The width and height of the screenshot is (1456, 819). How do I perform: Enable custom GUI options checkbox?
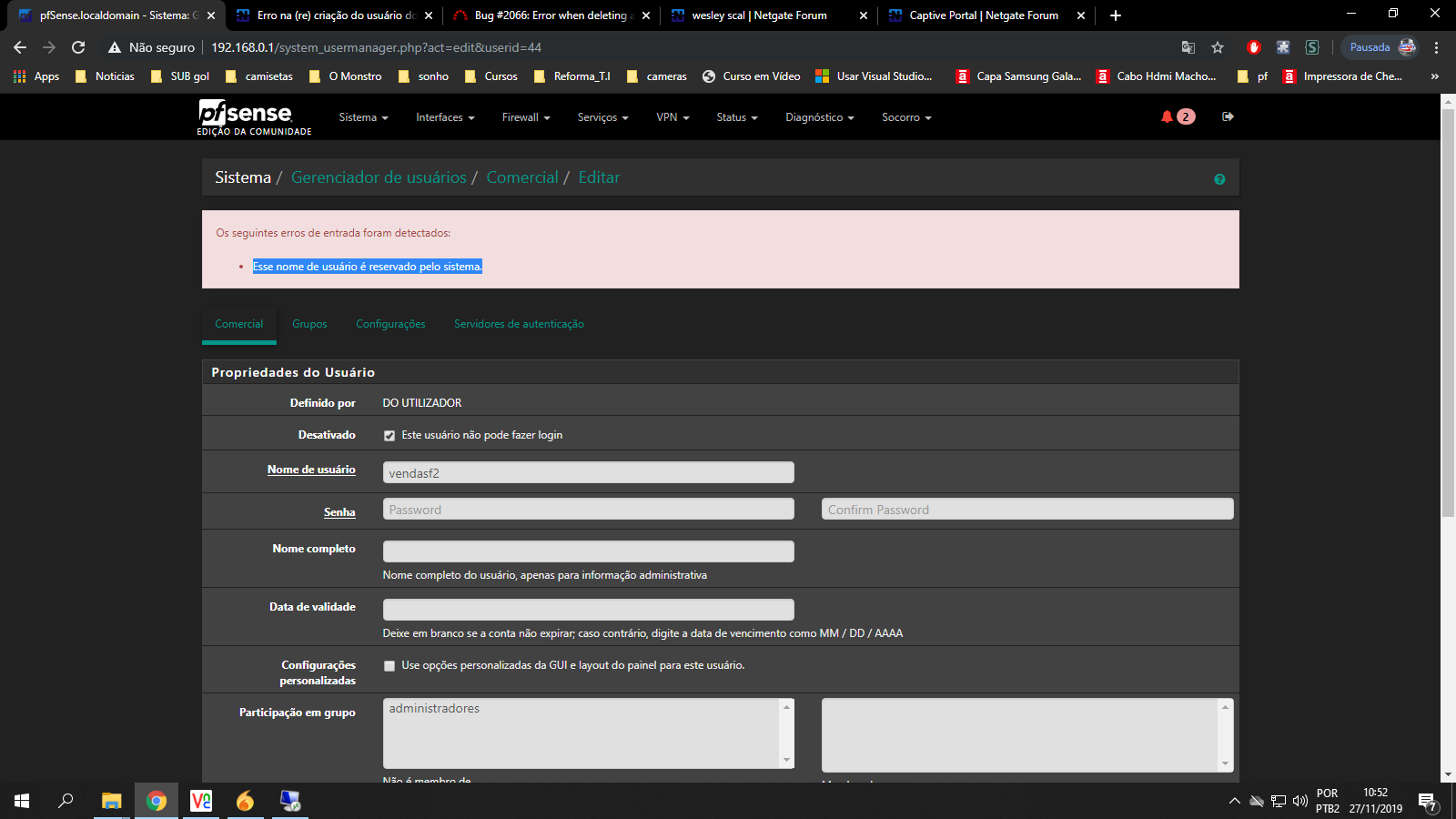click(x=389, y=666)
